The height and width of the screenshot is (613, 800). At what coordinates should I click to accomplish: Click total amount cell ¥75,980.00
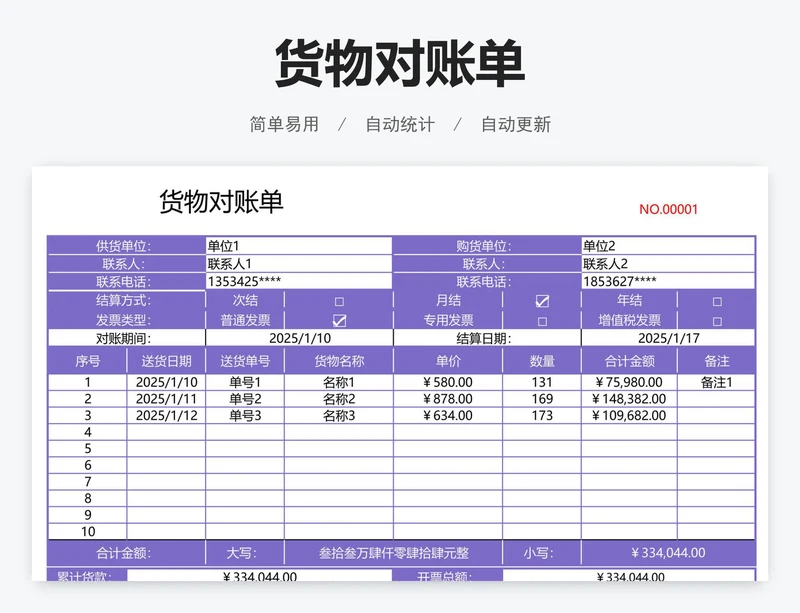629,382
